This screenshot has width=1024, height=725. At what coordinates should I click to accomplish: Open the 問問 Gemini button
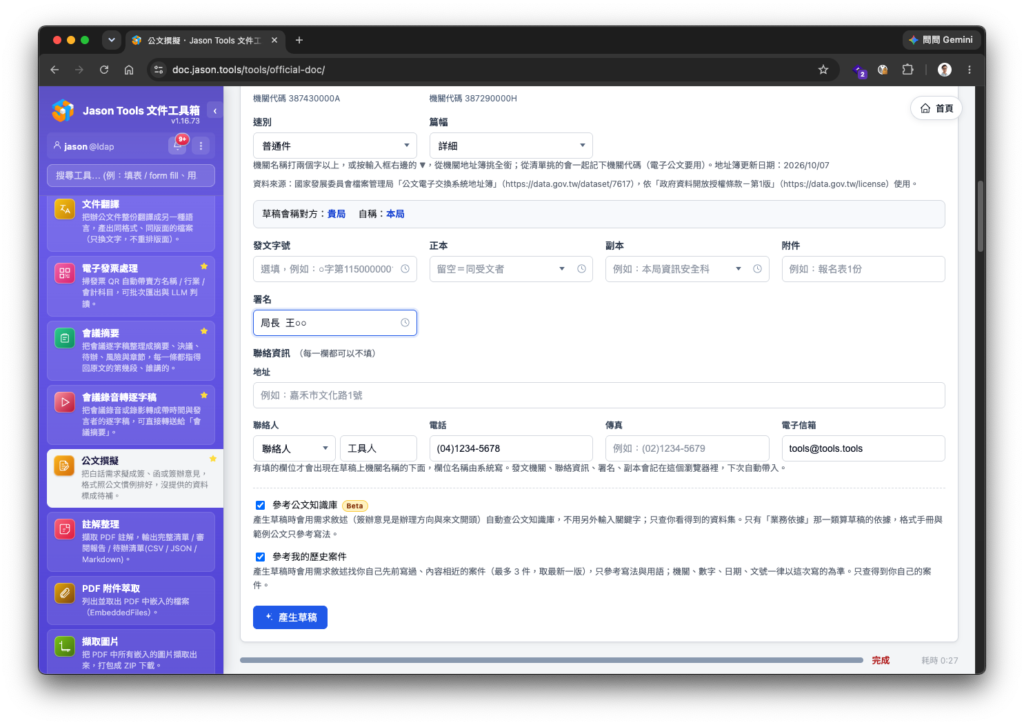point(940,40)
